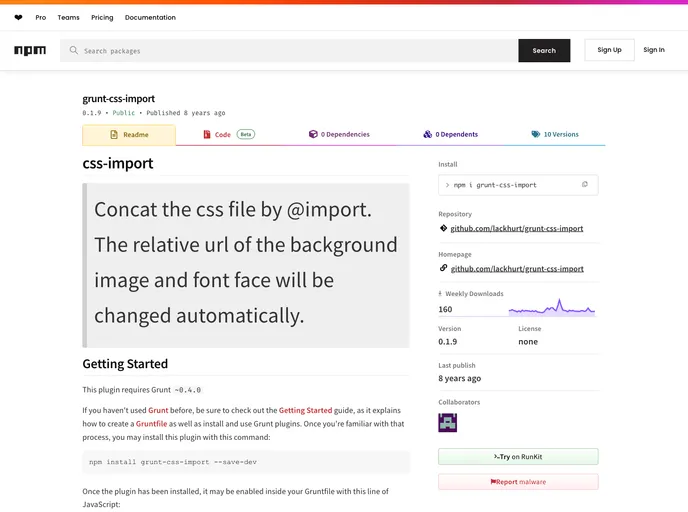Switch to the 0 Dependencies tab
Viewport: 688px width, 512px height.
coord(339,134)
